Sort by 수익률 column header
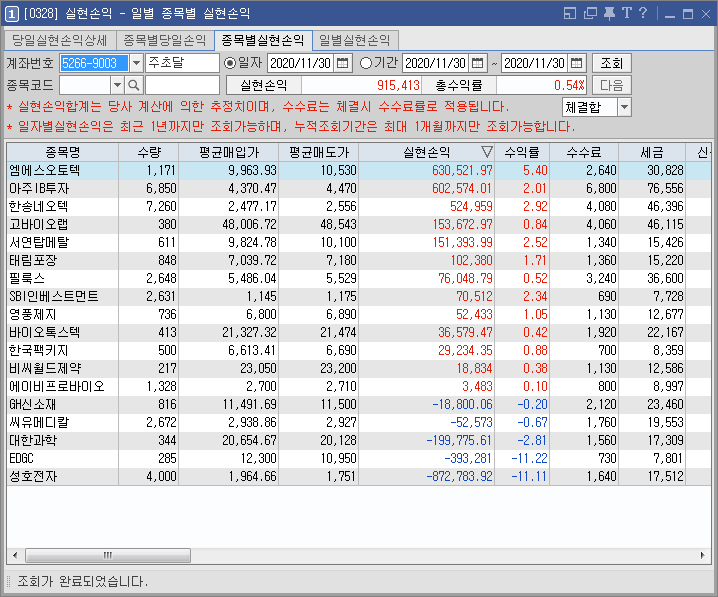This screenshot has height=597, width=718. point(522,152)
